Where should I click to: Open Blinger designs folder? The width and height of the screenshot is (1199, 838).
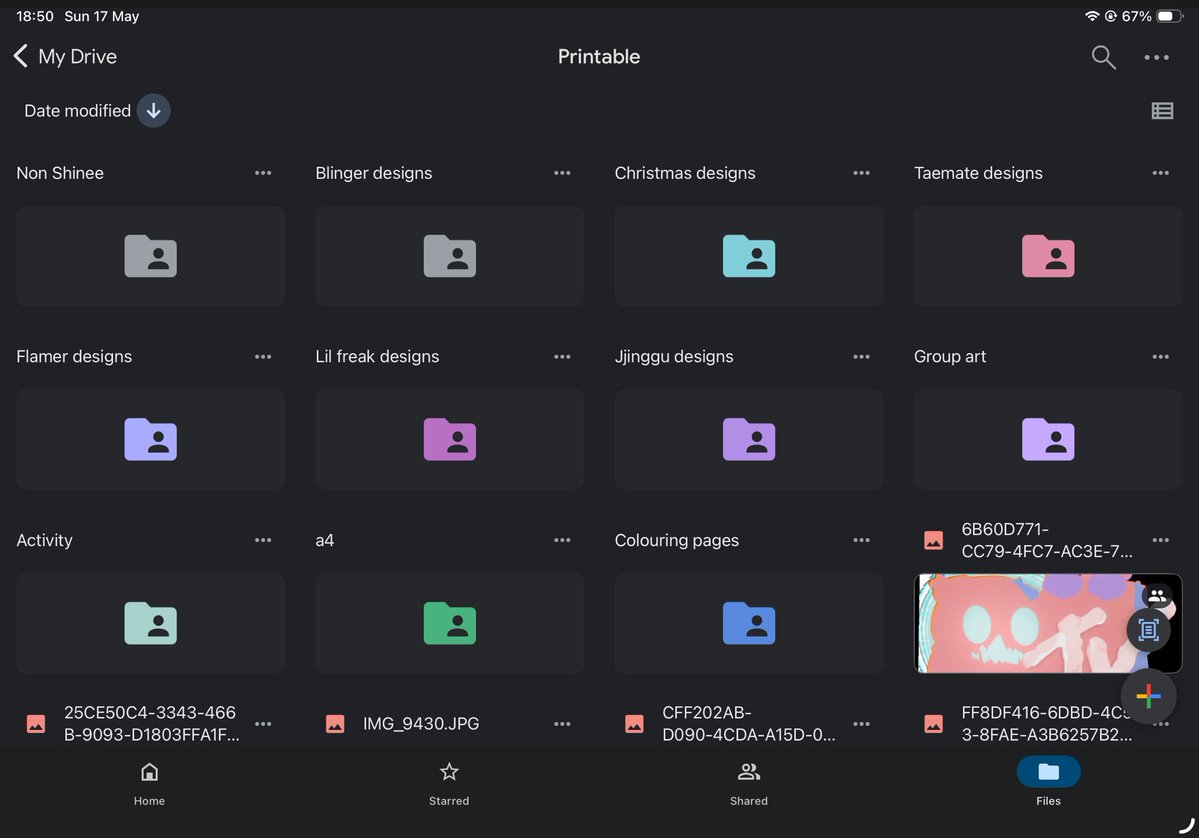click(x=450, y=256)
